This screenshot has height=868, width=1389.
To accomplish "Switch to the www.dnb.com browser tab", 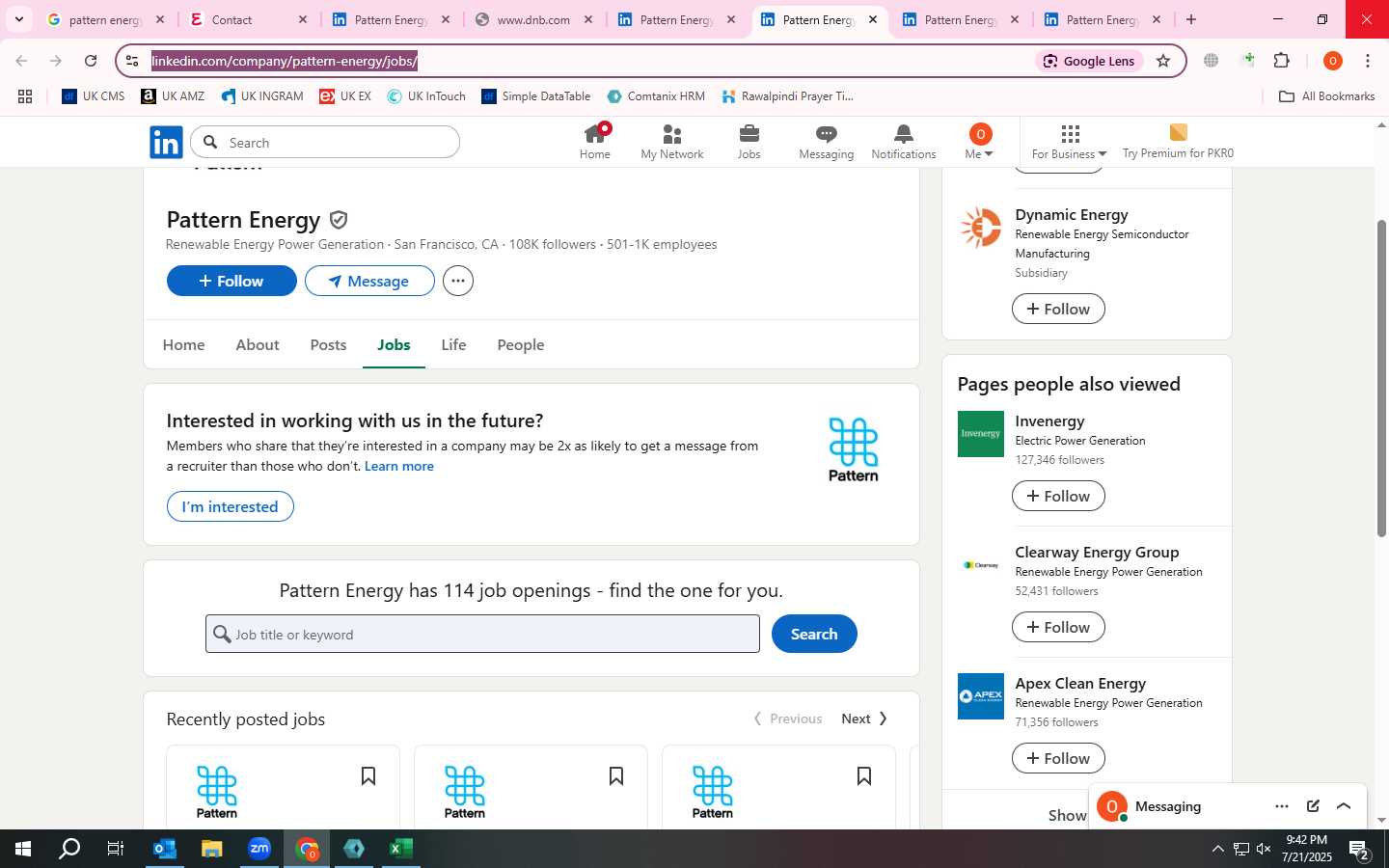I will click(533, 19).
